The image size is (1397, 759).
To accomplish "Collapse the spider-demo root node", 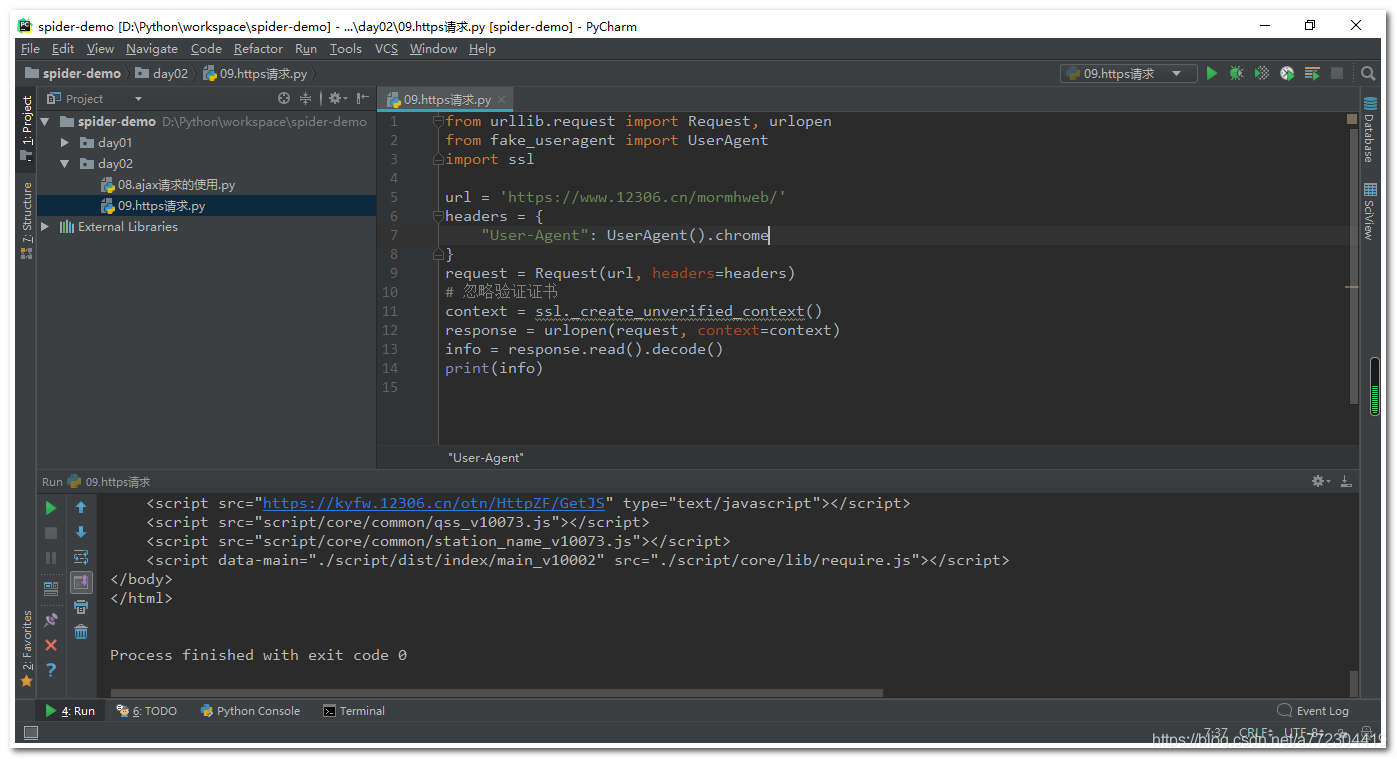I will pos(45,121).
